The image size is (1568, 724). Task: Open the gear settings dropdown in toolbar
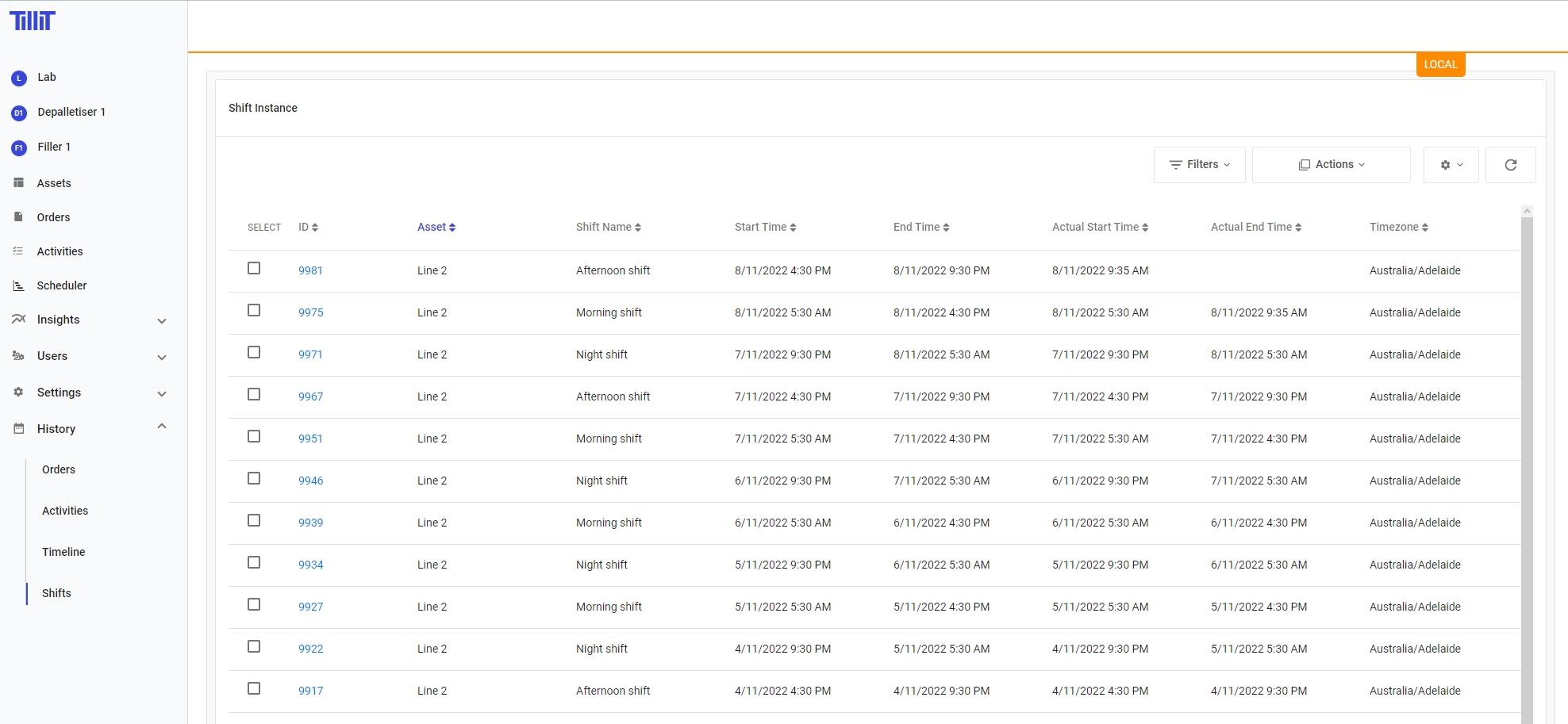click(1451, 165)
